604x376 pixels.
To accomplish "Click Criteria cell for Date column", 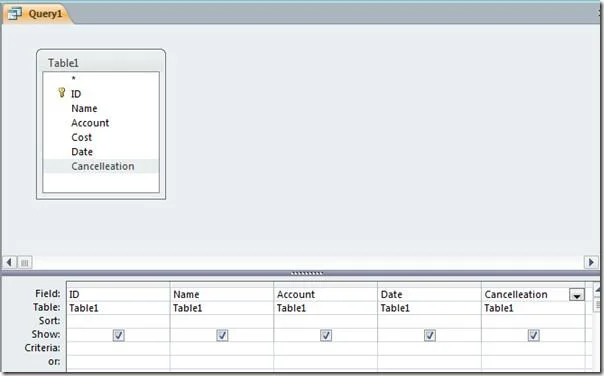I will coord(430,348).
